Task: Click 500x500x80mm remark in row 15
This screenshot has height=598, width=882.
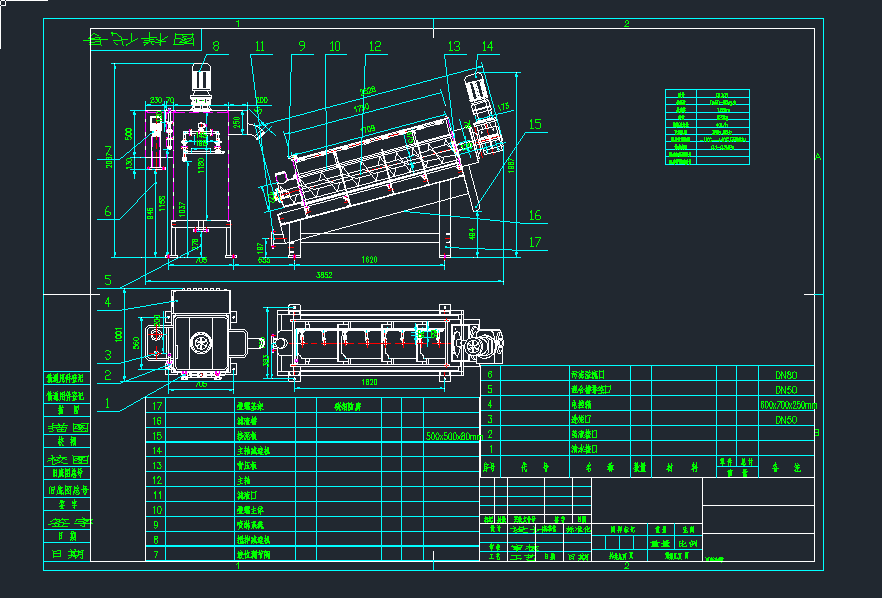Action: click(x=454, y=436)
